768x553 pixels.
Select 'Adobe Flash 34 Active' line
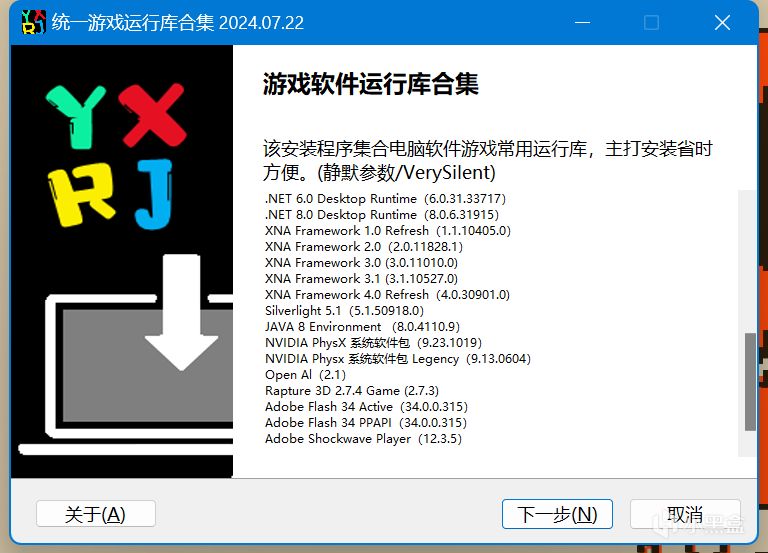tap(366, 407)
